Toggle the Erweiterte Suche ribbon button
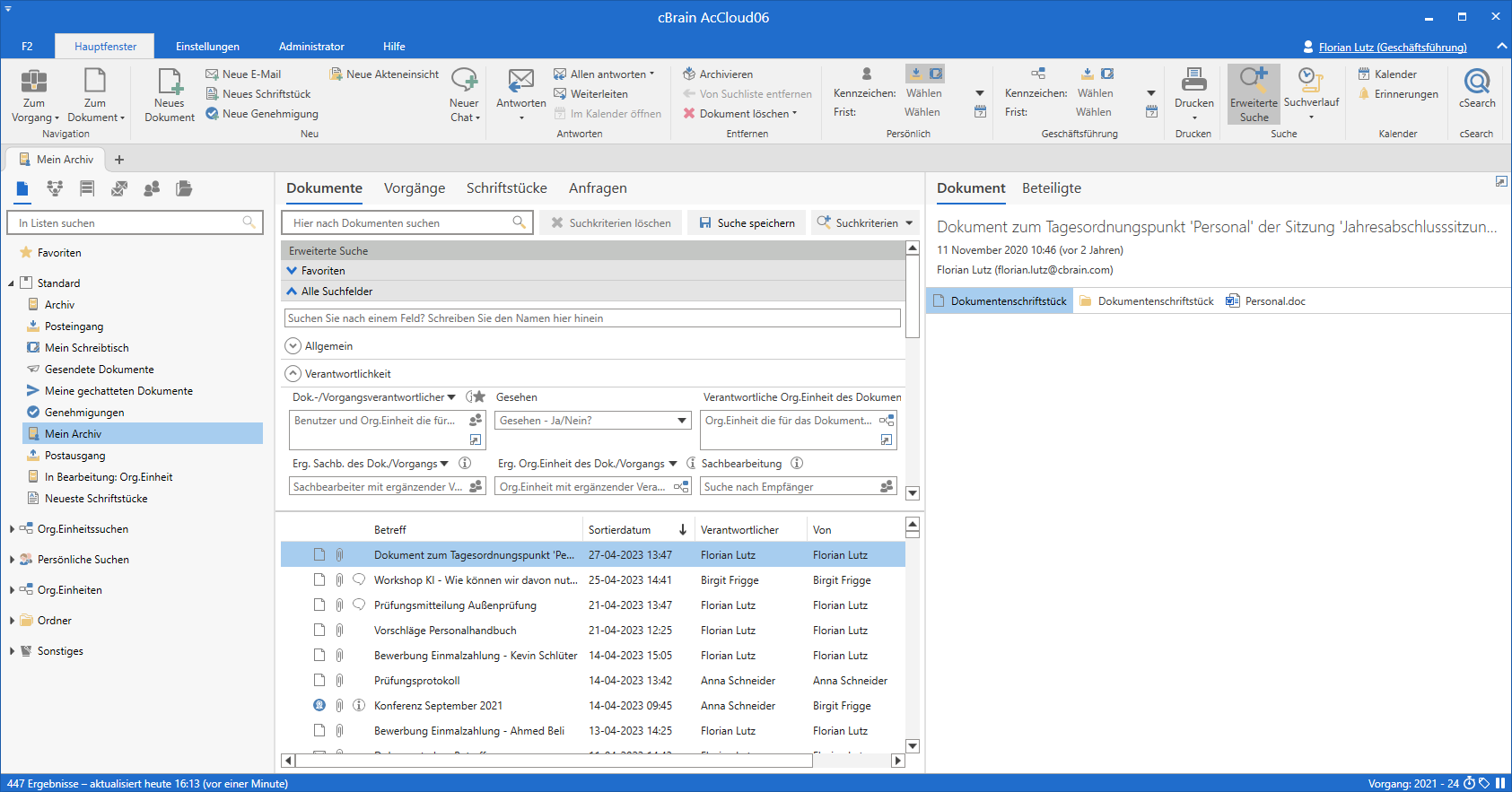This screenshot has width=1512, height=792. click(1254, 94)
